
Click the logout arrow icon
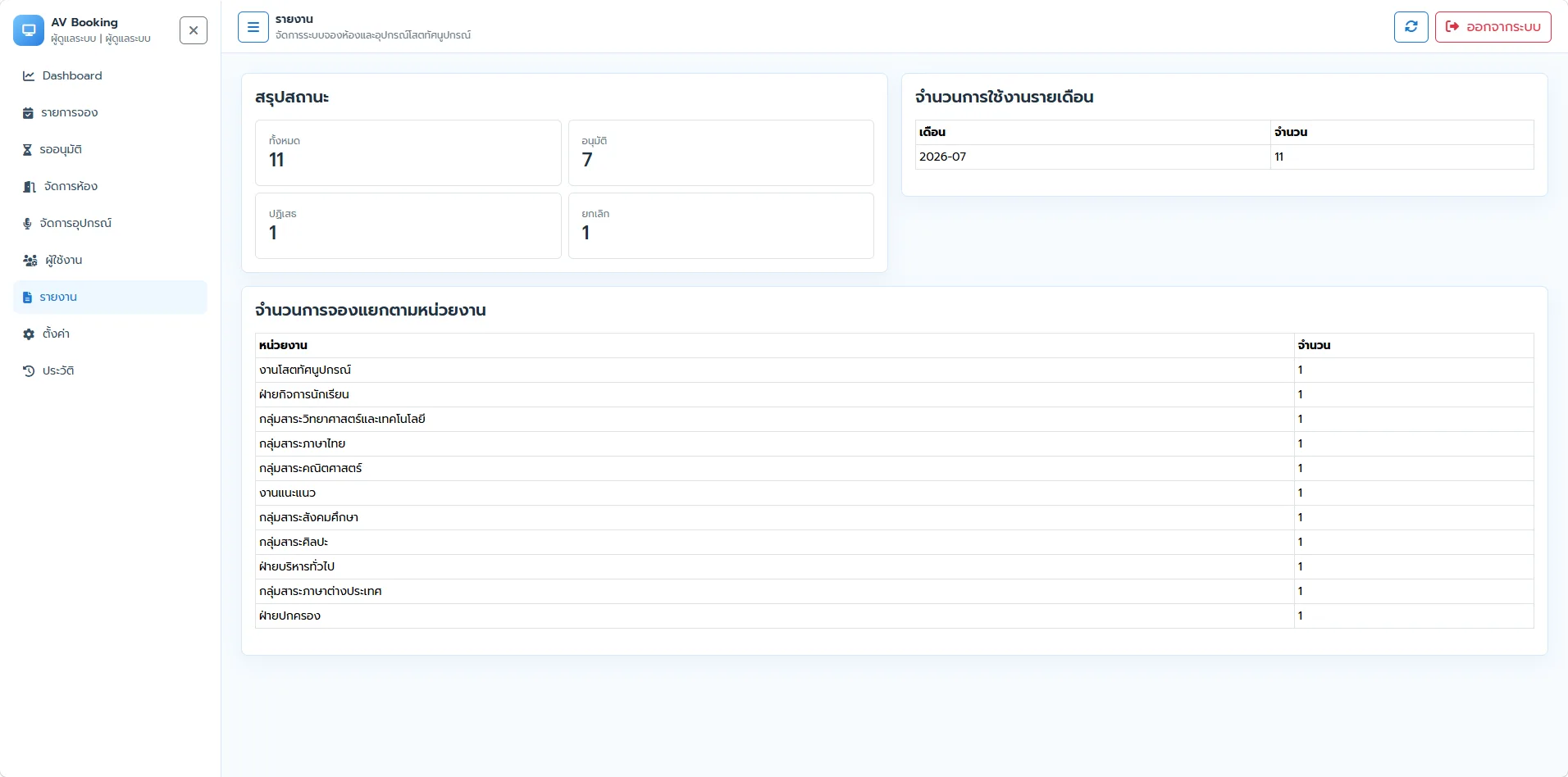(1452, 27)
